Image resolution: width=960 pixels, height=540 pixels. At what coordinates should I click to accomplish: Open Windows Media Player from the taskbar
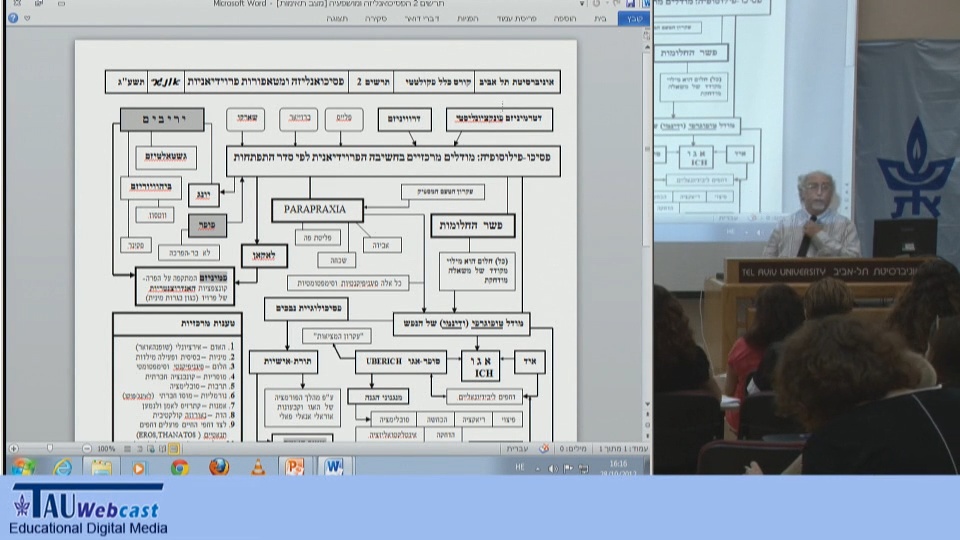pyautogui.click(x=140, y=467)
